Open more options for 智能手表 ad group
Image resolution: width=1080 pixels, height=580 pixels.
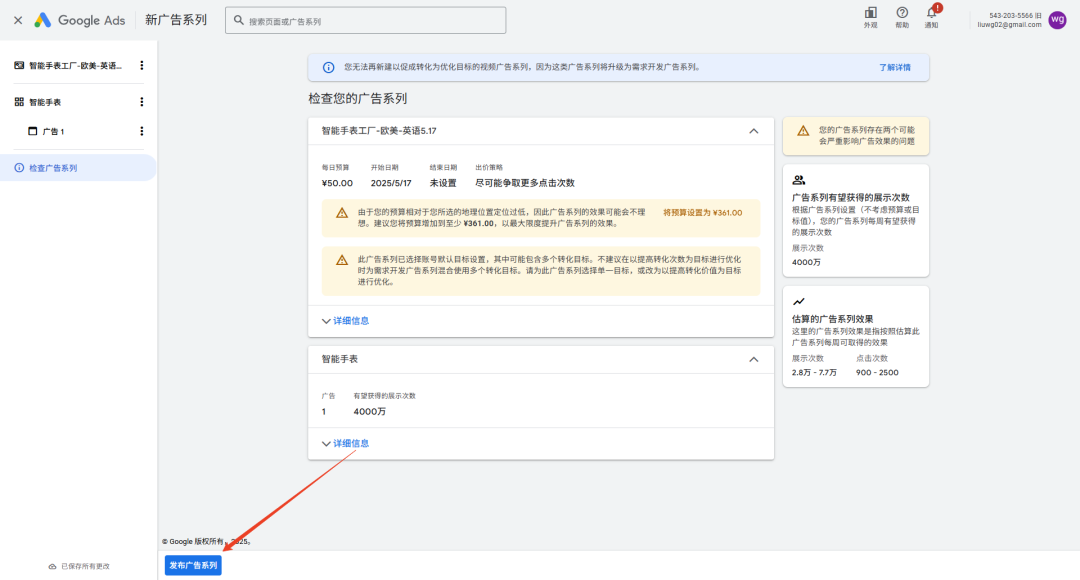point(141,102)
